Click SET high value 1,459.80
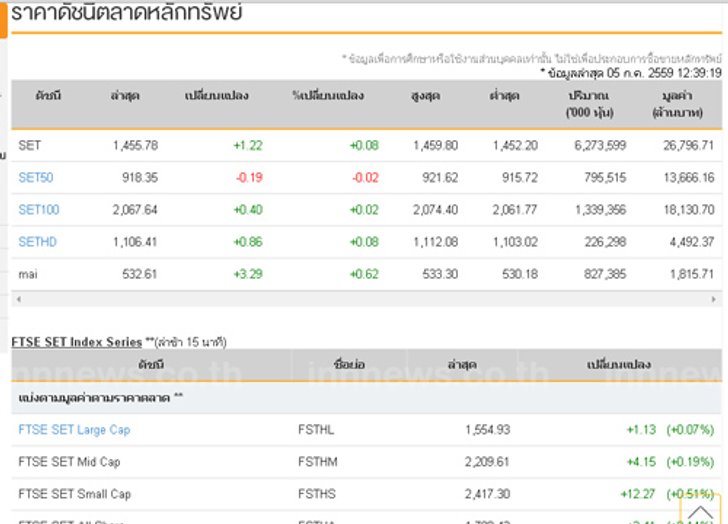 click(436, 146)
